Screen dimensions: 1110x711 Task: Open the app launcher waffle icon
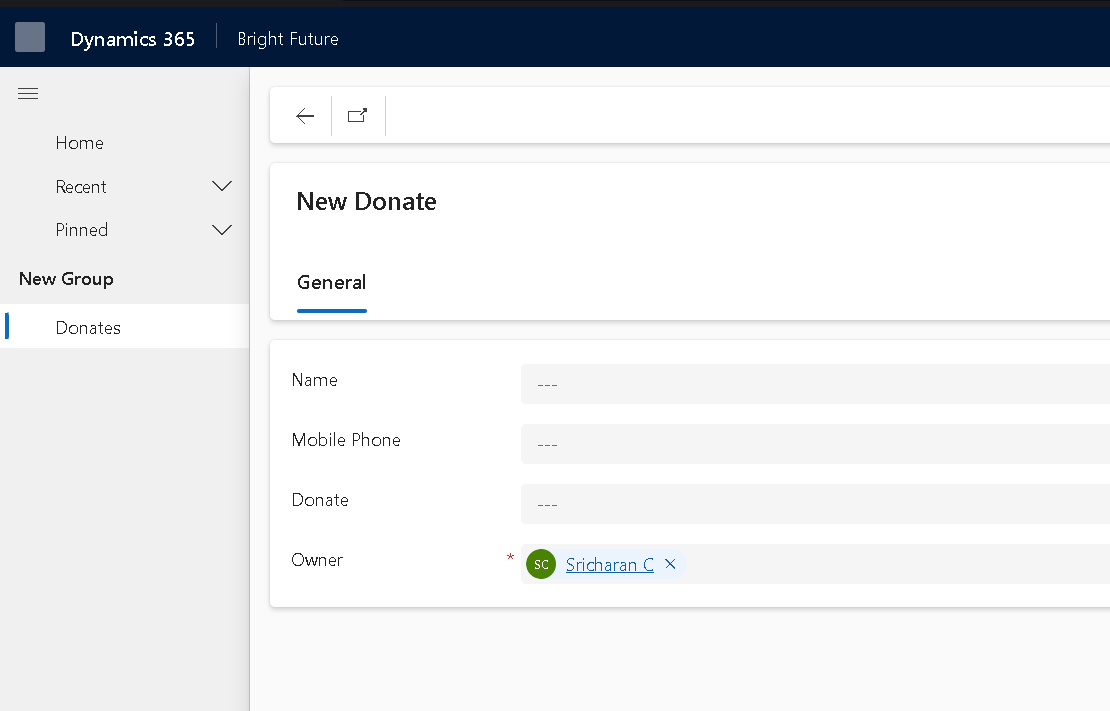(30, 38)
